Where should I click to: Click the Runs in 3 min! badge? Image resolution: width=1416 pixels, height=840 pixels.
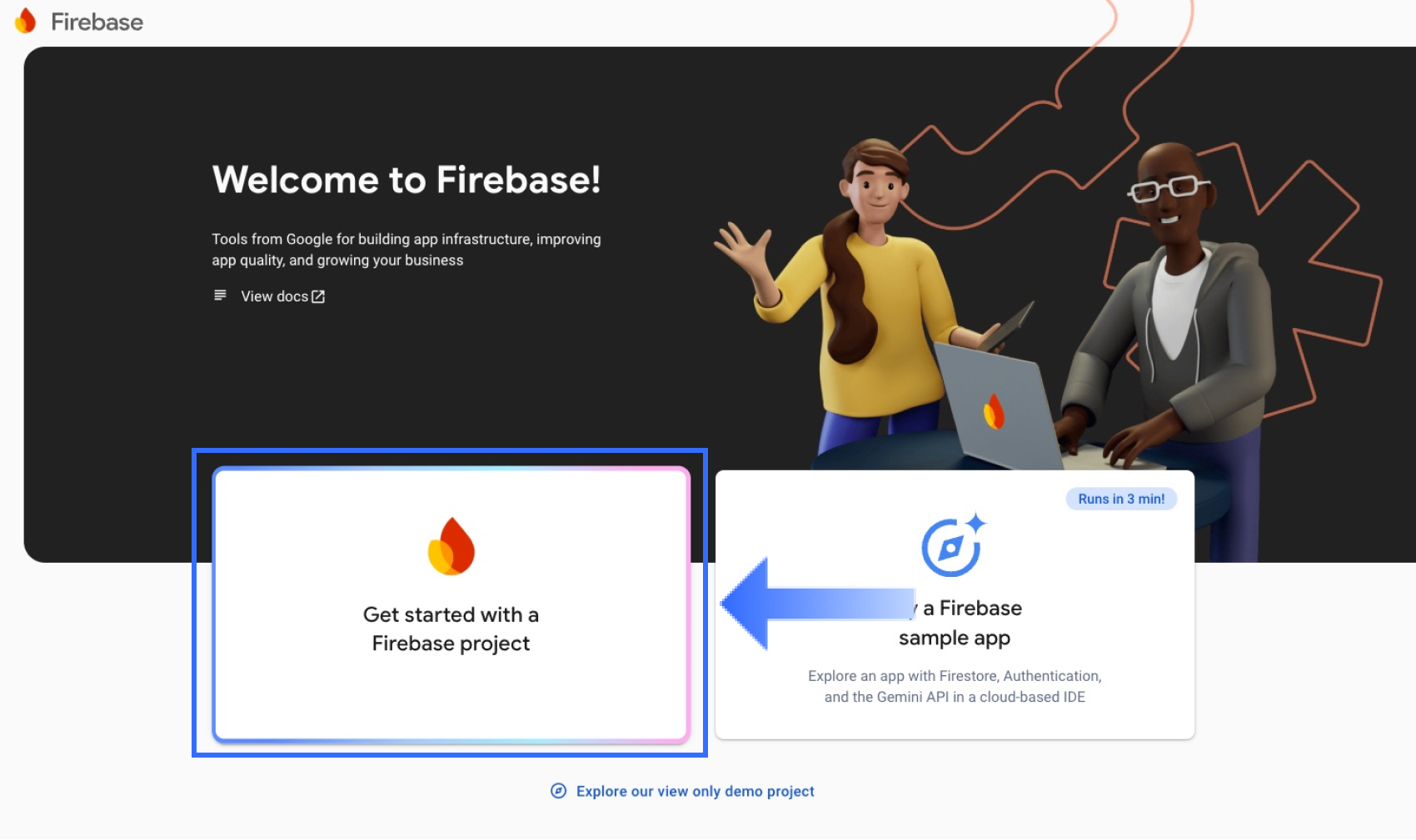[x=1121, y=499]
